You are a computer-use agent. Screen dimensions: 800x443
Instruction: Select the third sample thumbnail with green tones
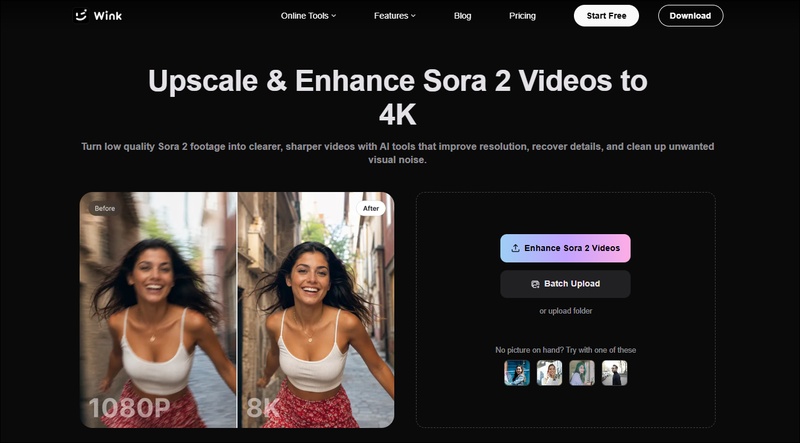coord(582,373)
